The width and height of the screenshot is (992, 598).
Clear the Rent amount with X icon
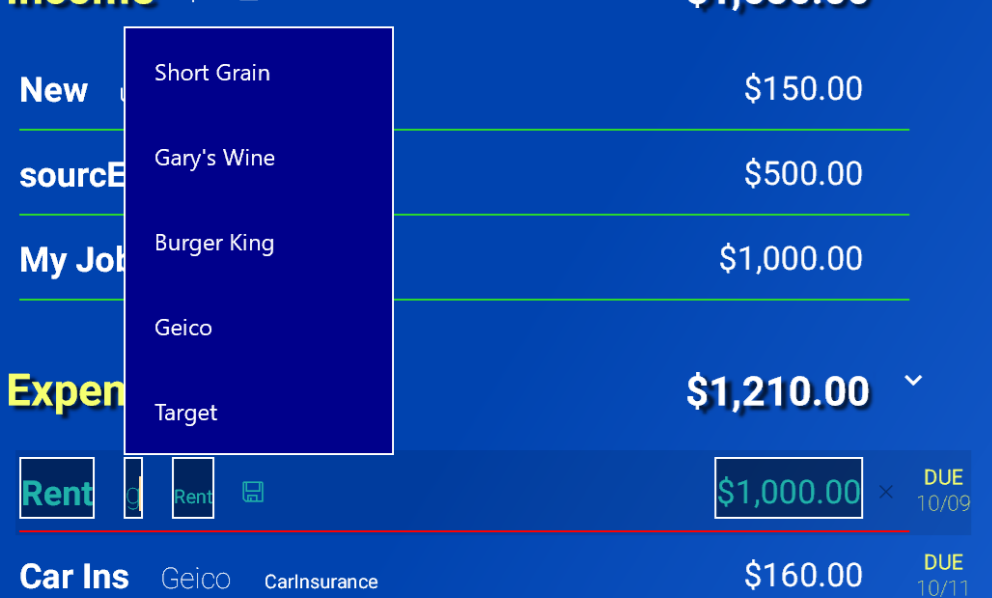point(886,492)
